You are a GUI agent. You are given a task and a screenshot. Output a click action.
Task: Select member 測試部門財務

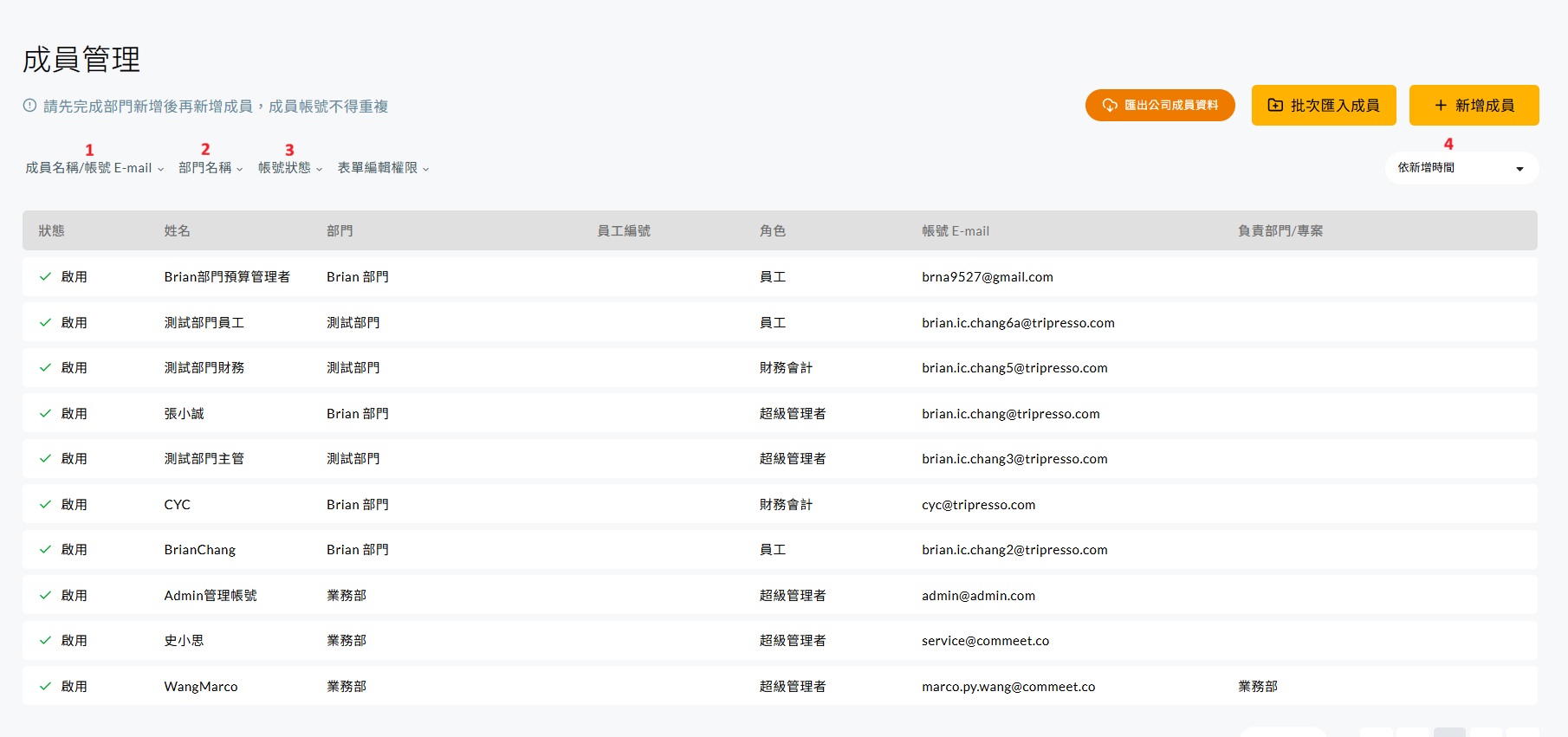click(x=204, y=368)
